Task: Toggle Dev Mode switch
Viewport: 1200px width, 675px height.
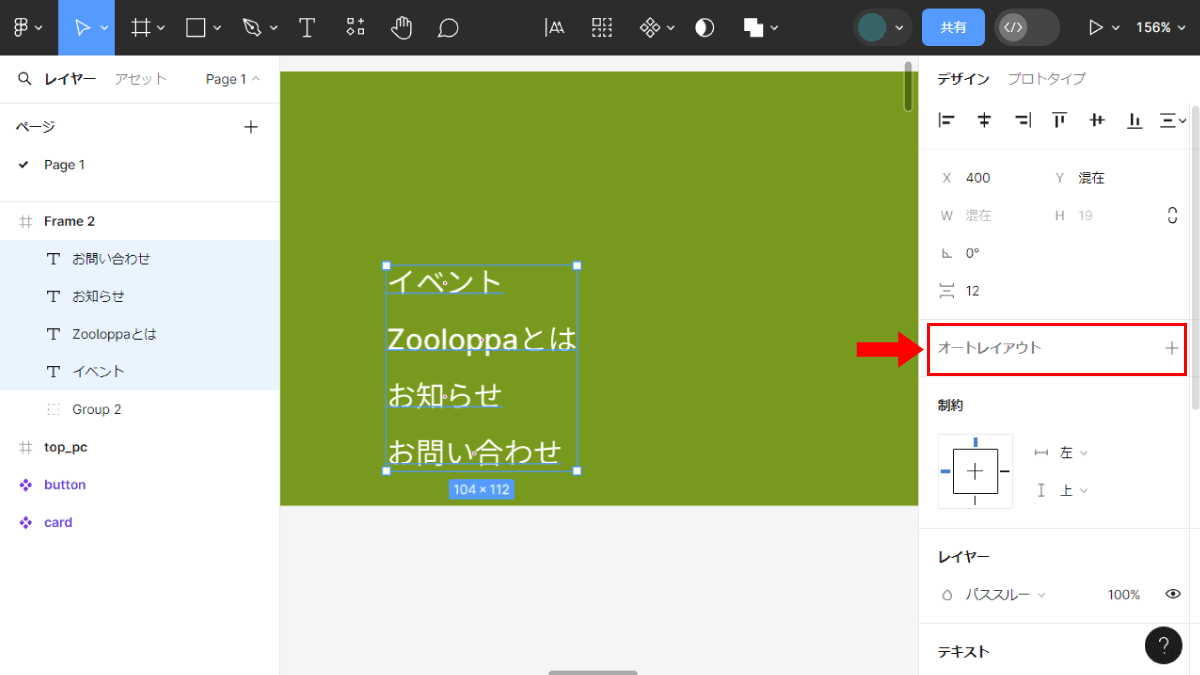Action: tap(1027, 27)
